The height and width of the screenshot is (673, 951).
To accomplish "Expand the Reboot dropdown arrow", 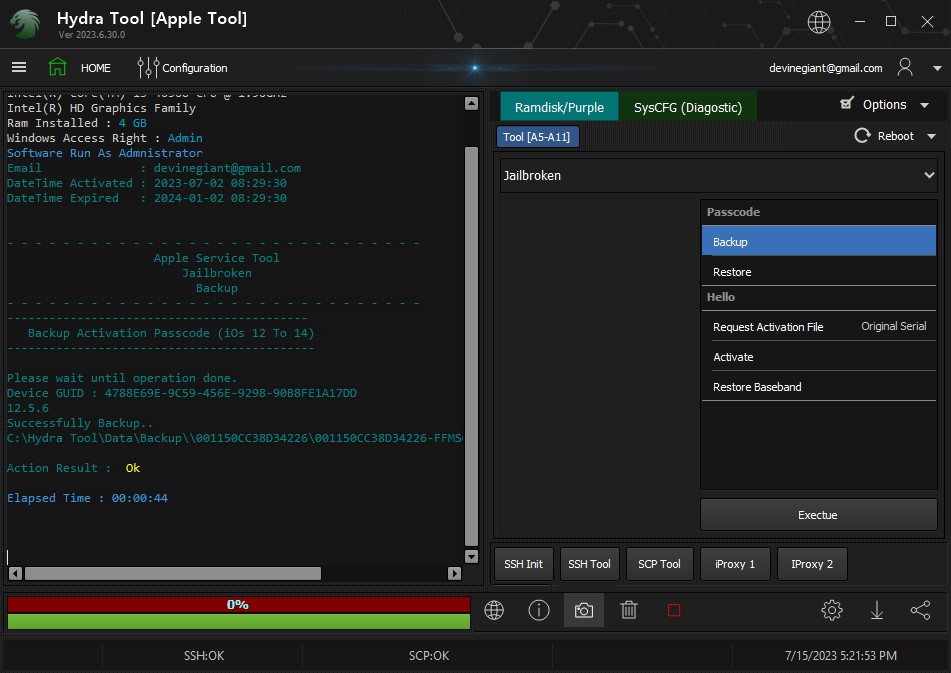I will click(x=932, y=136).
